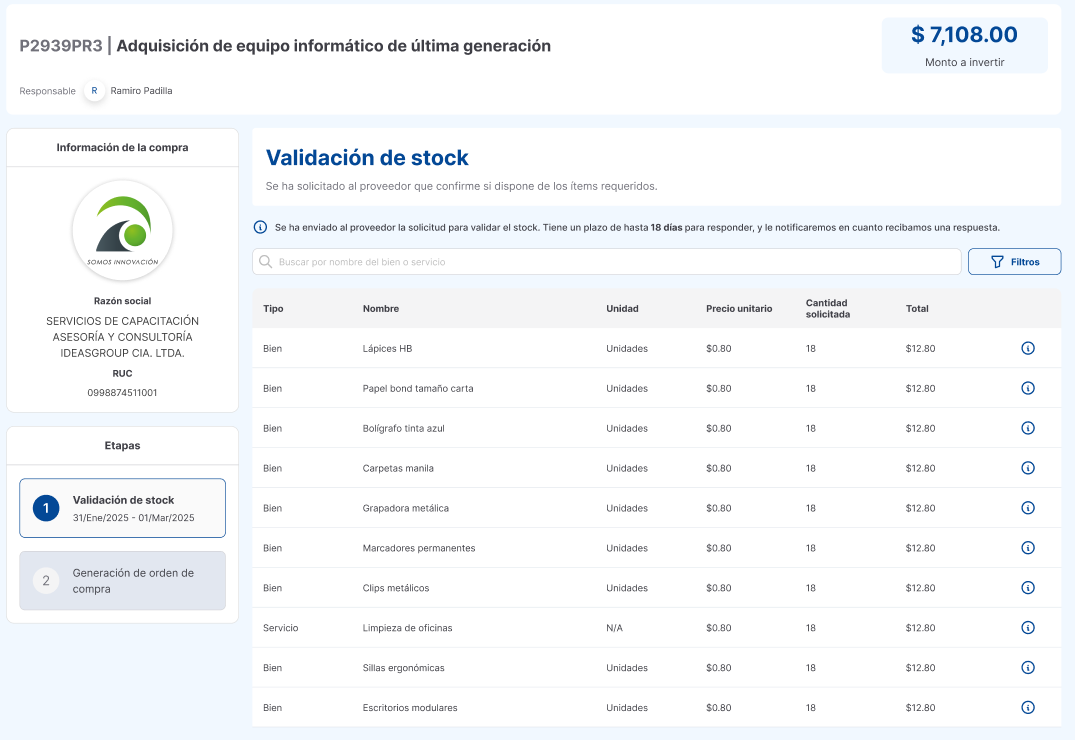Click the magnifier icon in the search bar

(265, 261)
